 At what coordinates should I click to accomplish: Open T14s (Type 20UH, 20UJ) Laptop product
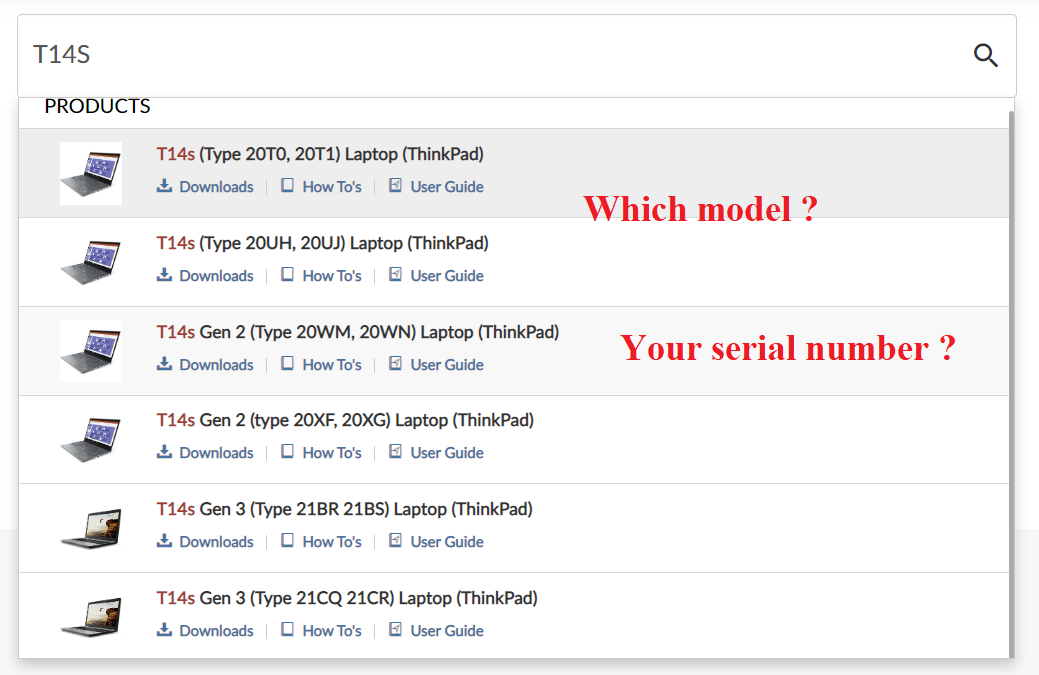(x=322, y=243)
